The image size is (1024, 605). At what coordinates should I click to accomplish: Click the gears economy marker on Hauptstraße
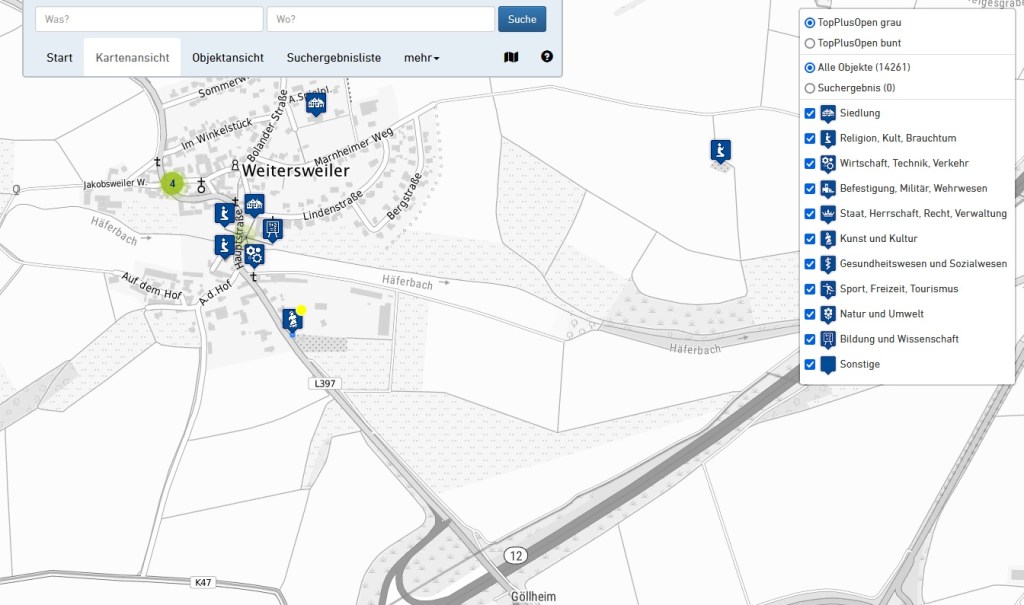click(255, 253)
